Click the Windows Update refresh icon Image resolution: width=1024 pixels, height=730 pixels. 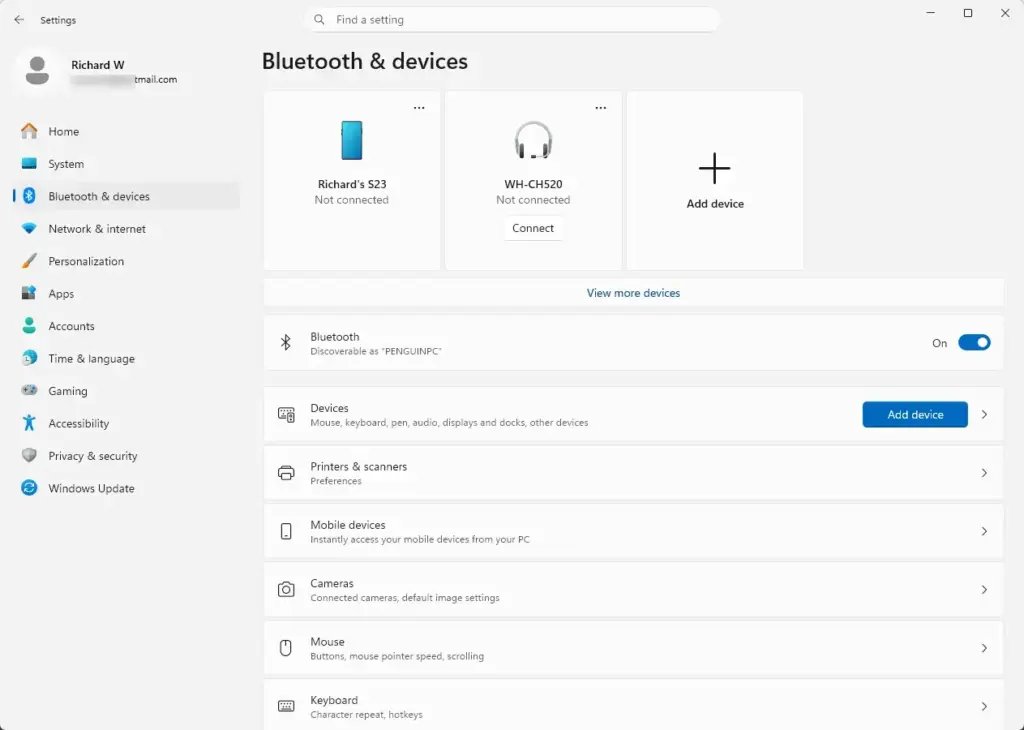coord(29,488)
